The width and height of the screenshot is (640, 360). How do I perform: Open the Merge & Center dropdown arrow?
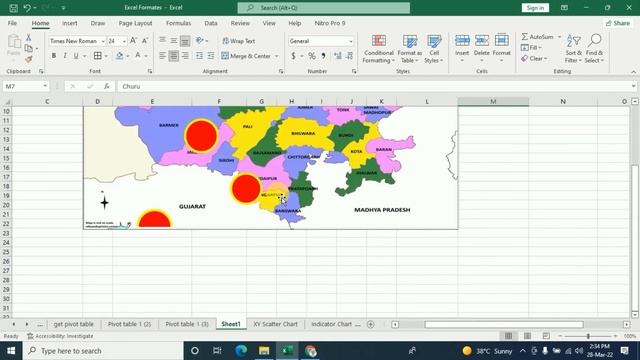point(277,56)
